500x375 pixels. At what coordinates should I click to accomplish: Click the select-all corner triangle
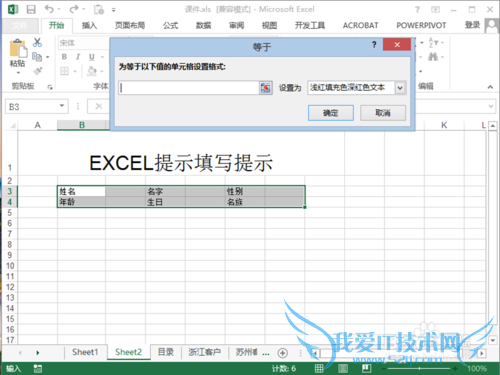[x=13, y=125]
